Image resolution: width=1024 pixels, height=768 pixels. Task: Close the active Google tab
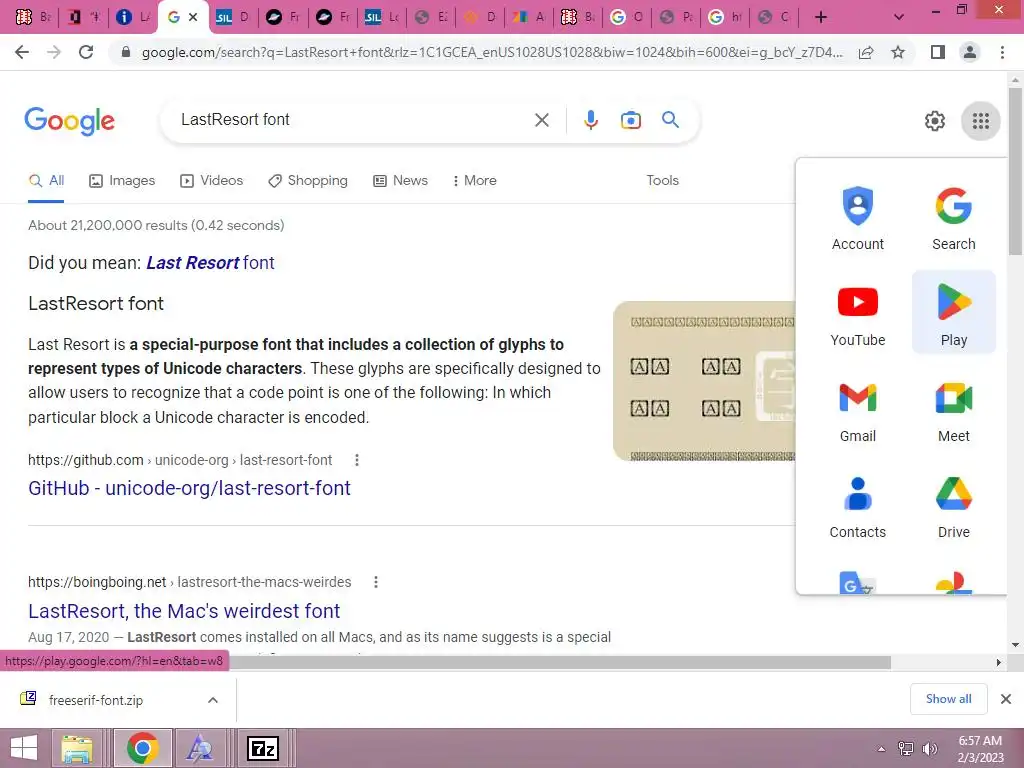[x=193, y=17]
